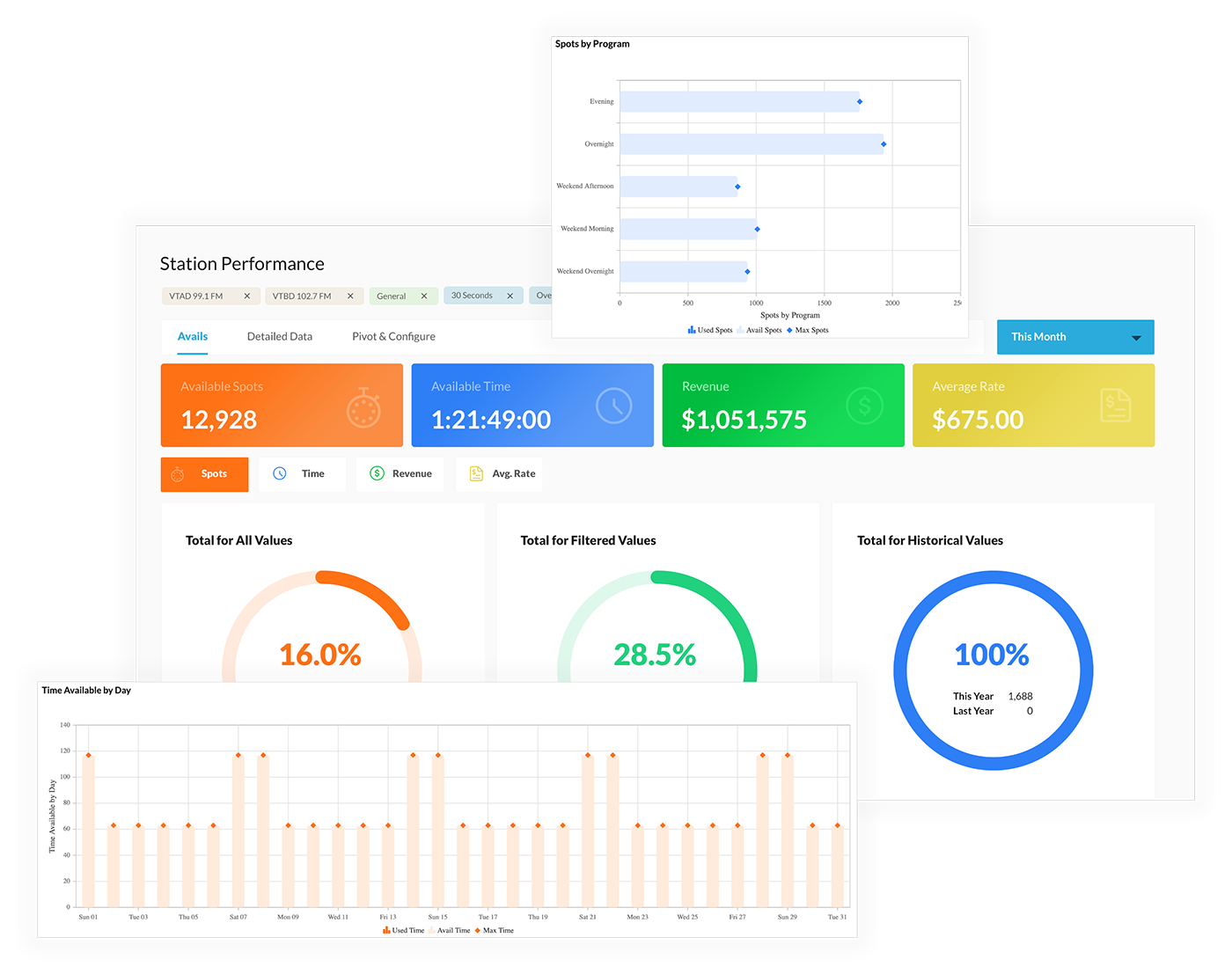Click the 28.5% value in Filtered Values

click(x=655, y=655)
